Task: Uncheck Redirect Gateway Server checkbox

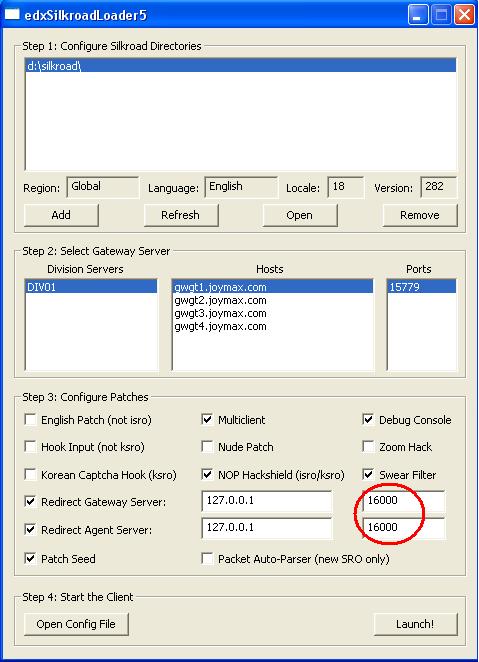Action: pyautogui.click(x=30, y=502)
